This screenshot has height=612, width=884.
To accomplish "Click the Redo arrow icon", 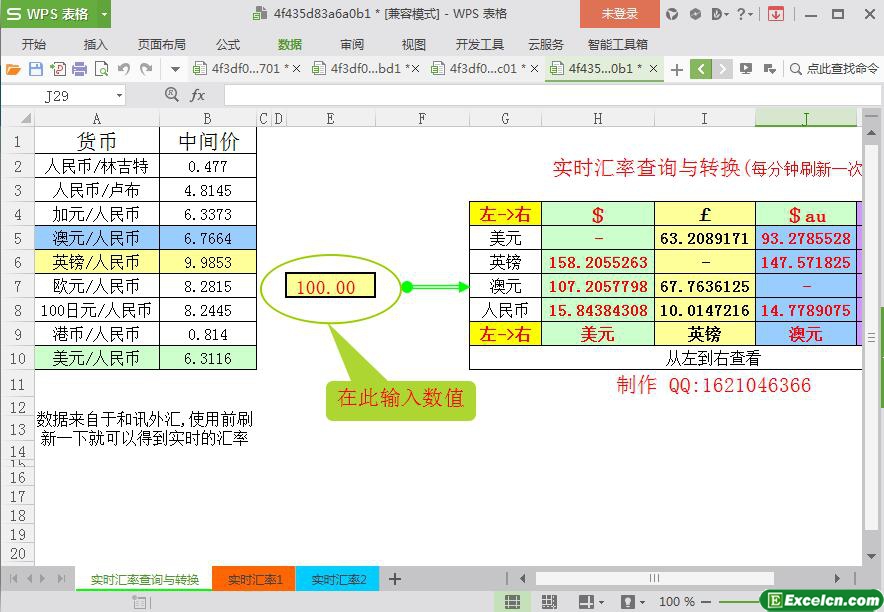I will [146, 69].
